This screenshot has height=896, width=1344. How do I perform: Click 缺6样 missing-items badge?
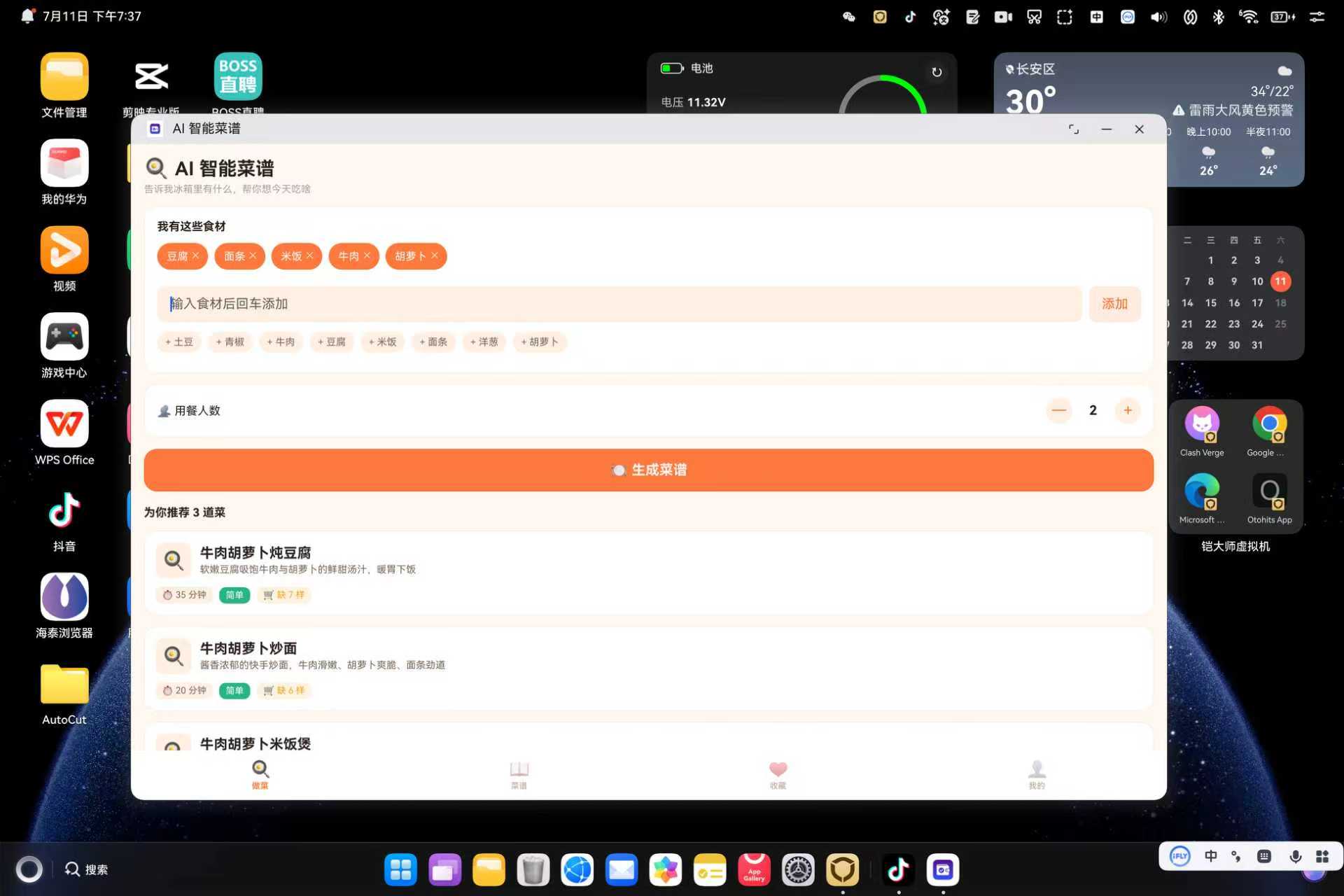[284, 690]
